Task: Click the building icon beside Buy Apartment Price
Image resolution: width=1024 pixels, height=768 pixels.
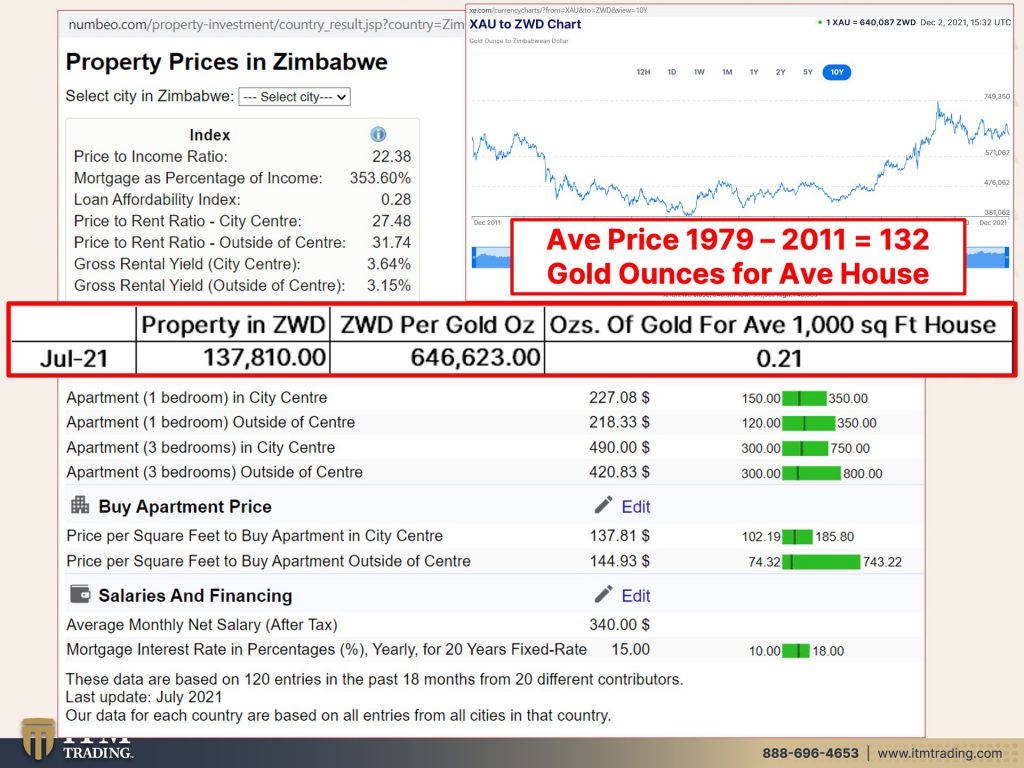Action: pos(78,505)
